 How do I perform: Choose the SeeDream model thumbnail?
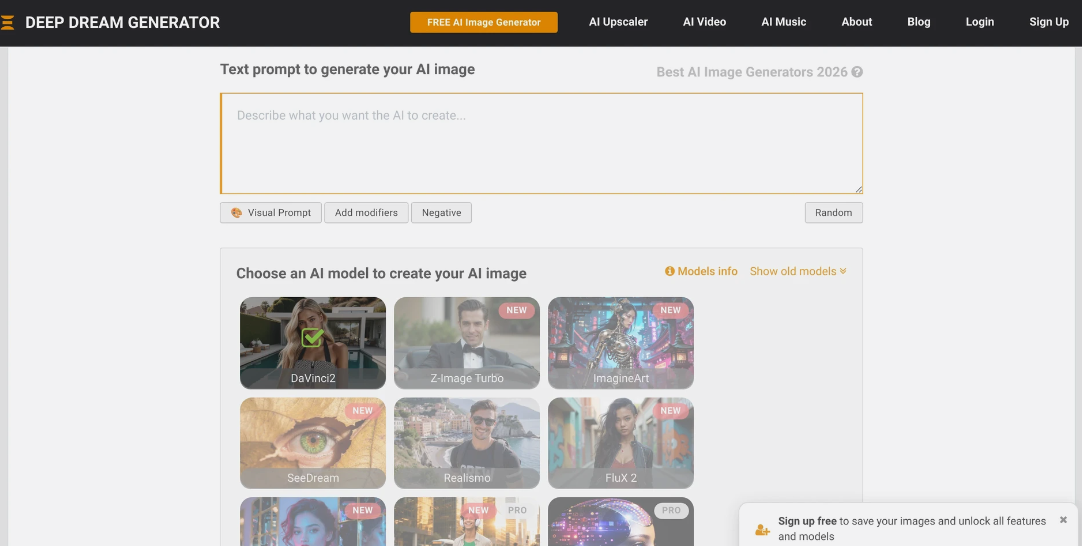click(x=313, y=443)
